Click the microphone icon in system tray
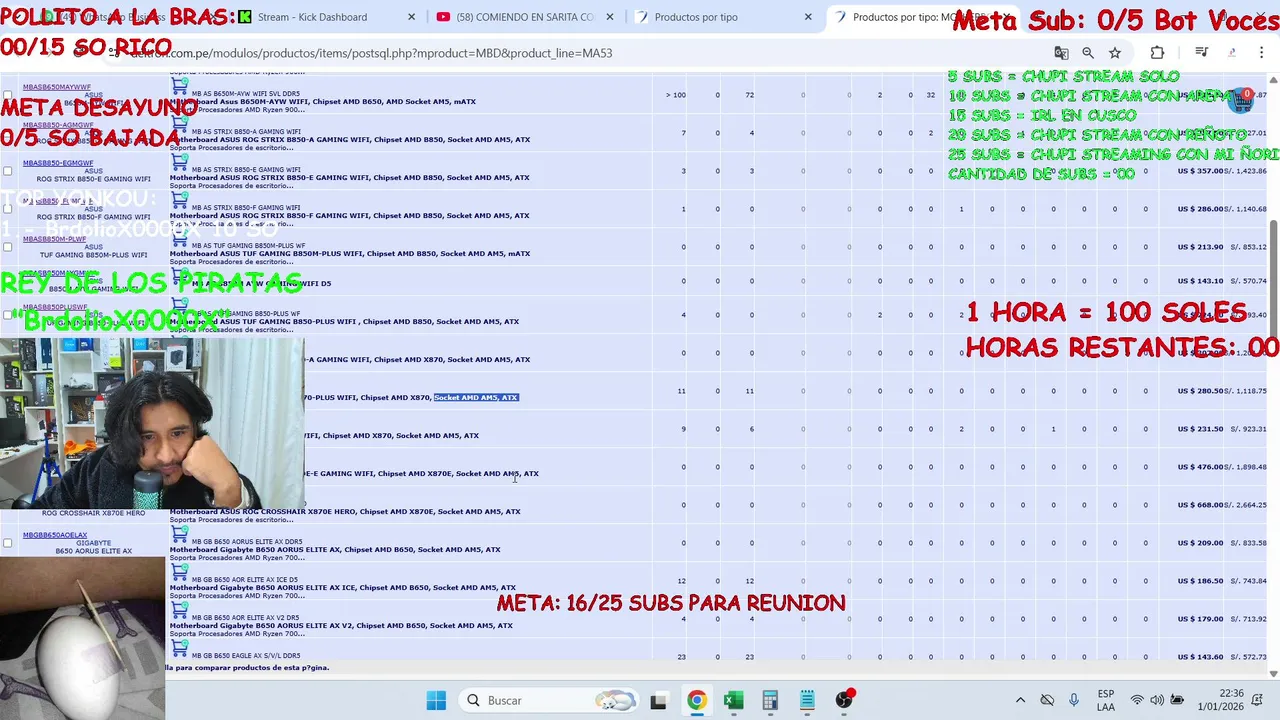The height and width of the screenshot is (720, 1280). (x=1074, y=700)
